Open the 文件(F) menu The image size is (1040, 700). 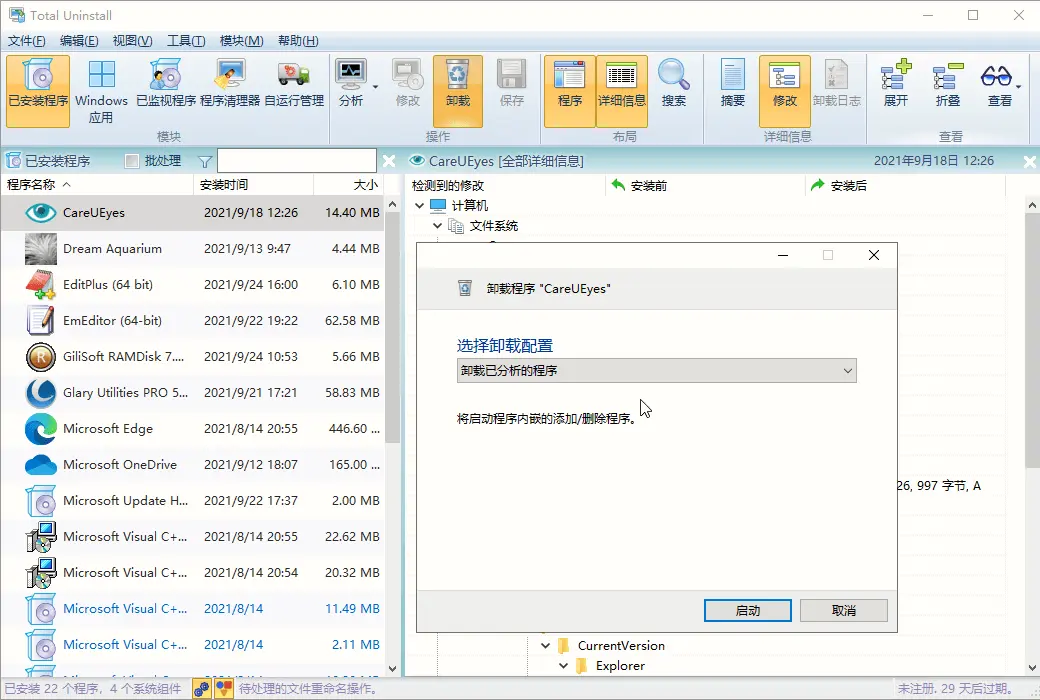tap(27, 40)
